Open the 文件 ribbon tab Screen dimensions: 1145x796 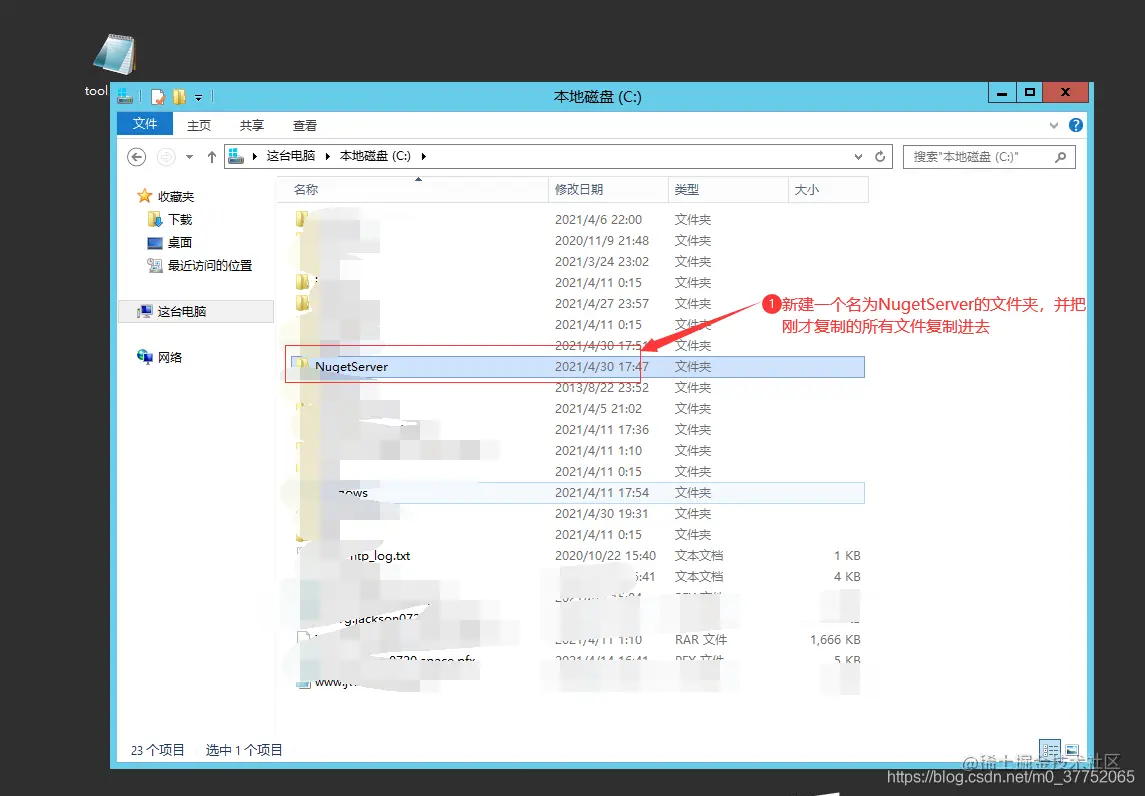pyautogui.click(x=145, y=124)
